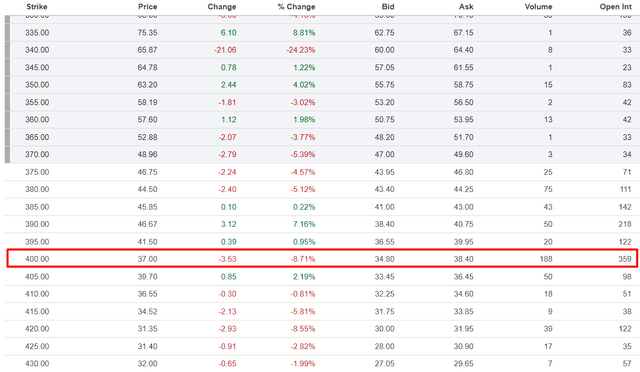Select the 415.00 strike cell
Screen dimensions: 640x372
(x=37, y=312)
